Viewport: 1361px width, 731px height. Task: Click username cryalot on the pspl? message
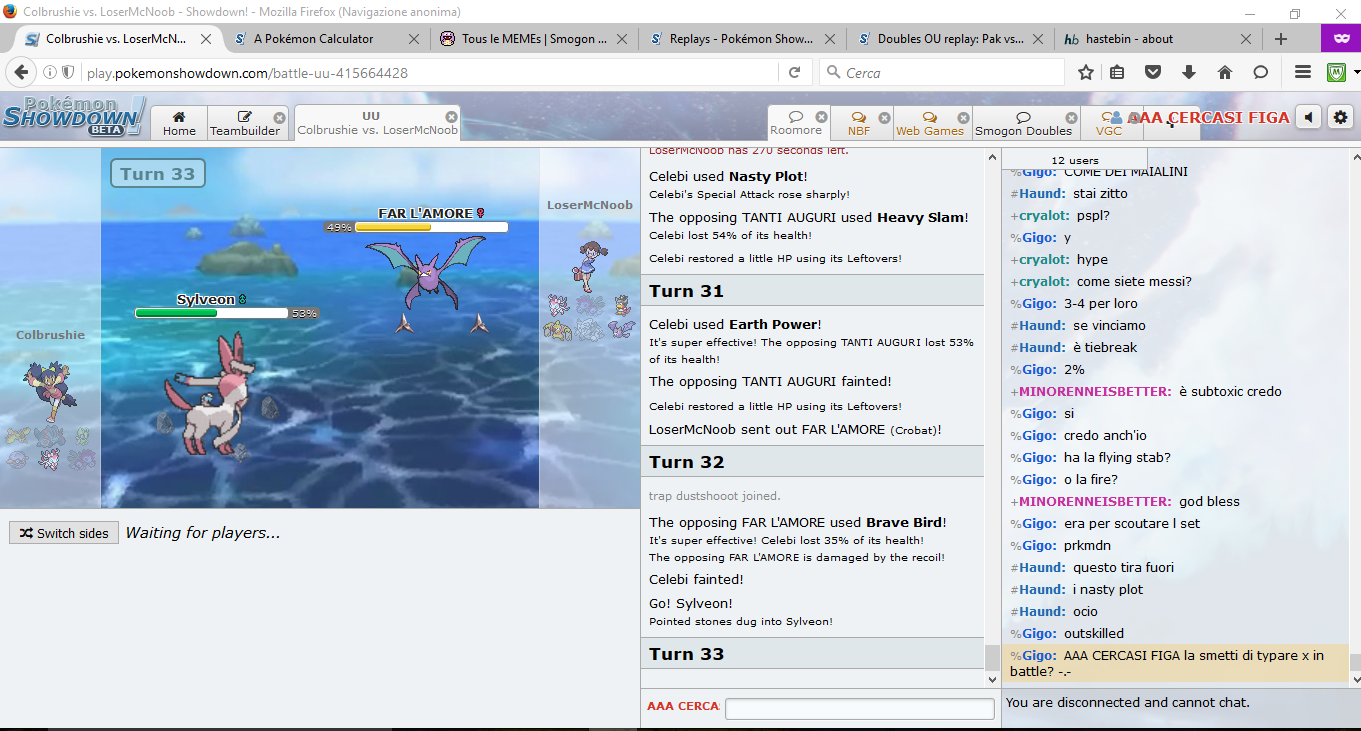point(1045,215)
